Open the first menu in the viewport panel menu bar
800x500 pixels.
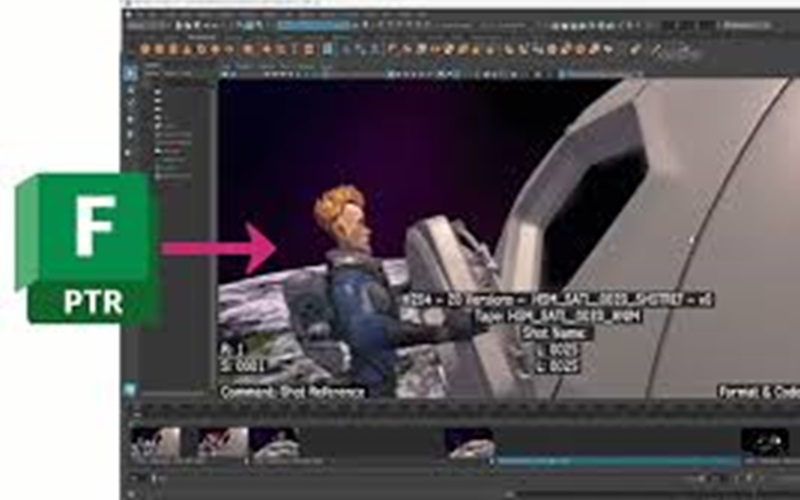[x=228, y=67]
